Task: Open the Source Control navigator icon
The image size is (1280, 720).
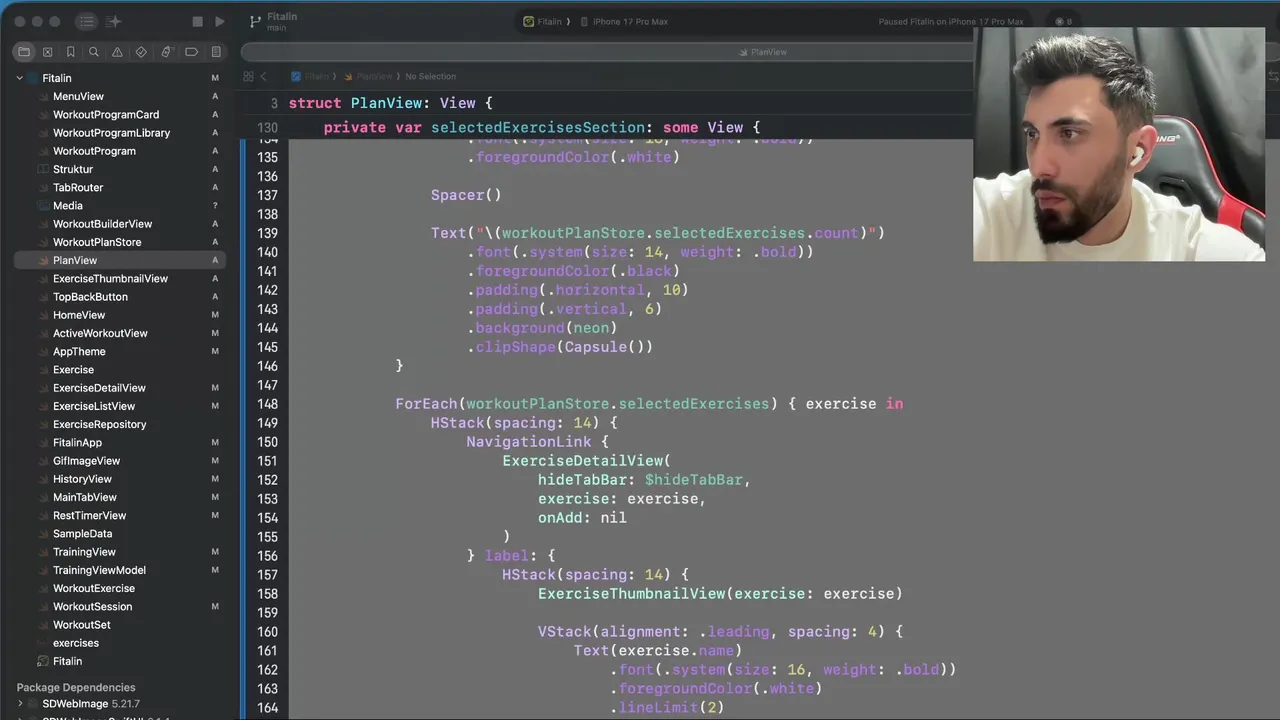Action: [47, 52]
